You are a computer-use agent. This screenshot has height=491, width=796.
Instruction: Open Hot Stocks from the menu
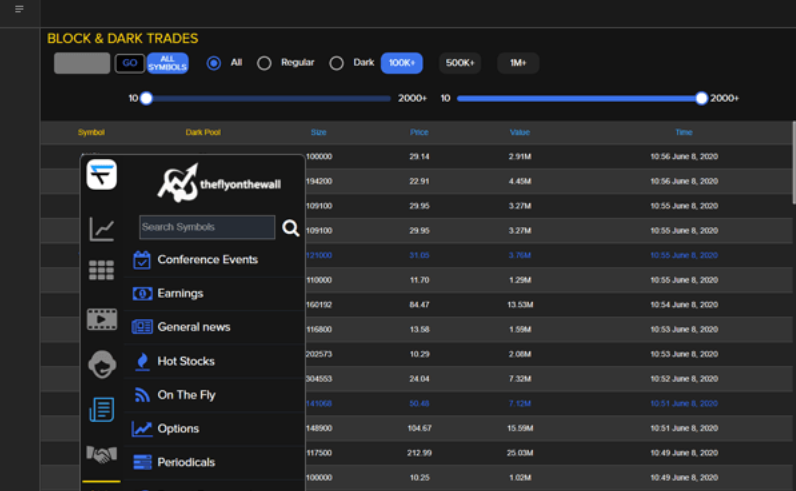coord(185,361)
